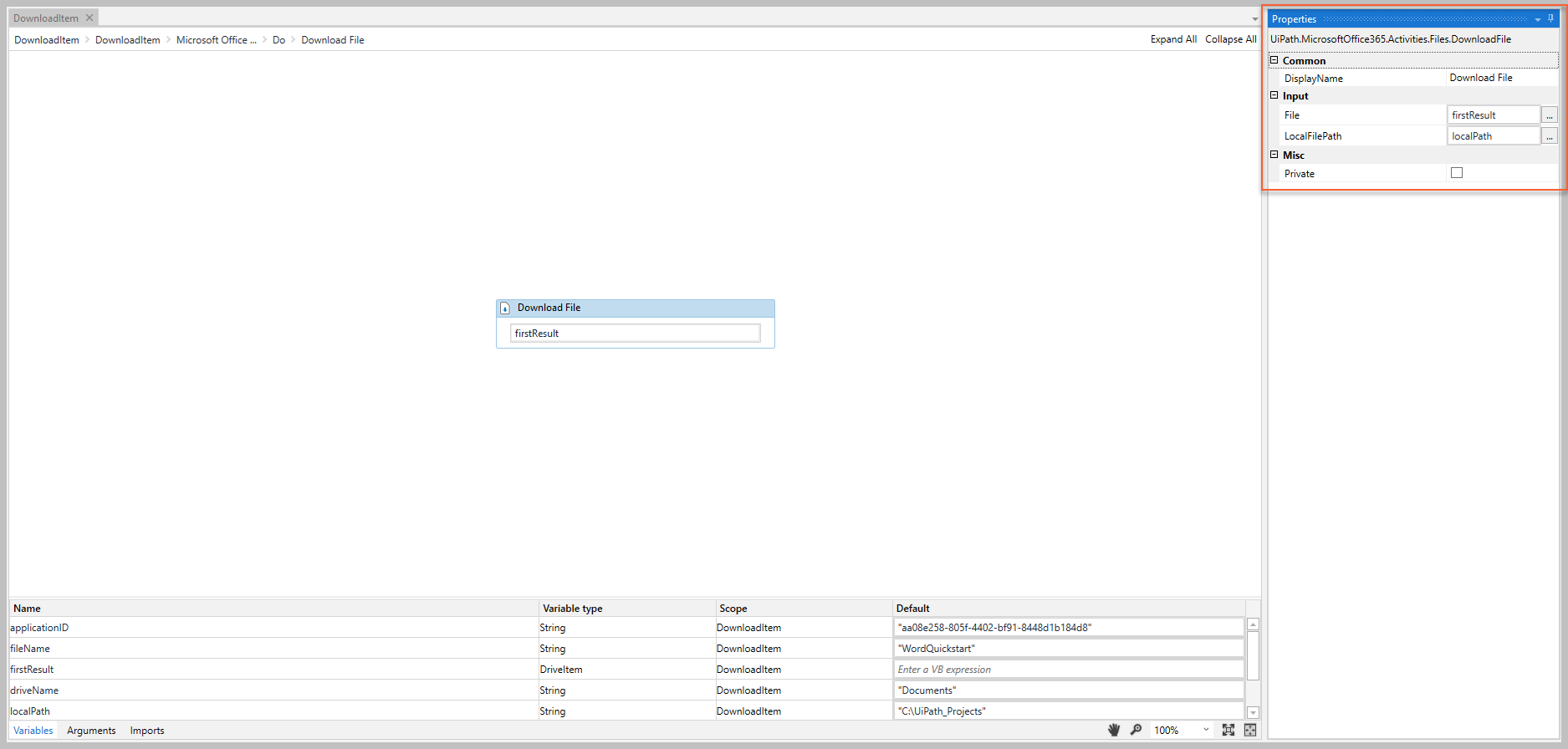This screenshot has height=749, width=1568.
Task: Open expression editor for LocalFilePath property
Action: click(x=1550, y=136)
